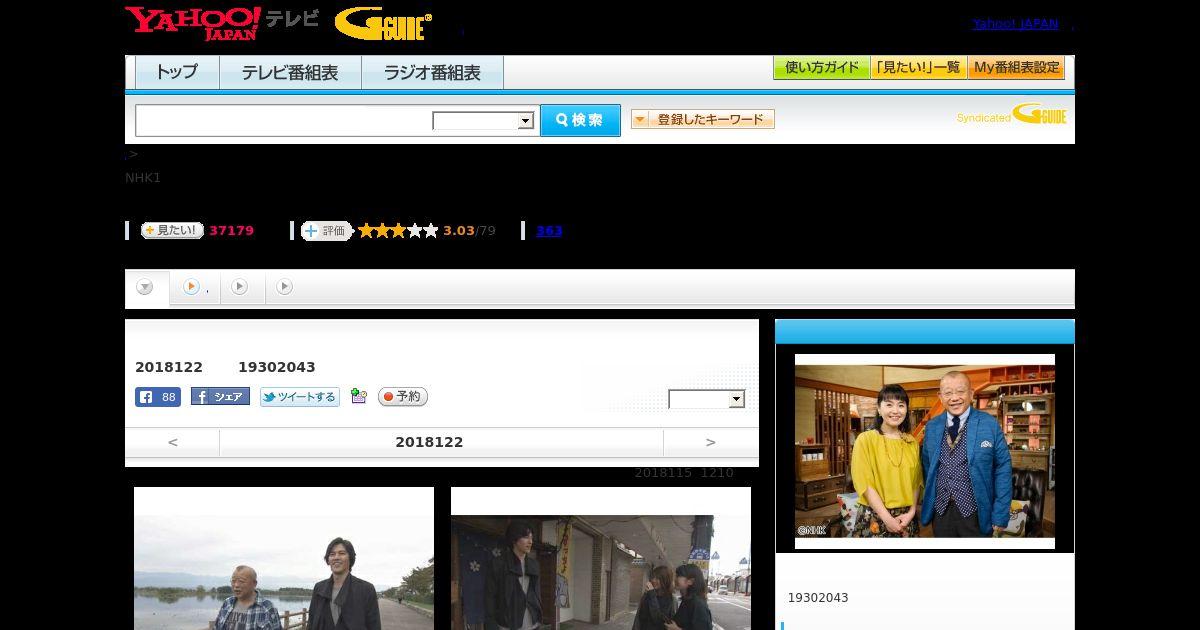
Task: Open the テレビ番組表 tab
Action: point(290,72)
